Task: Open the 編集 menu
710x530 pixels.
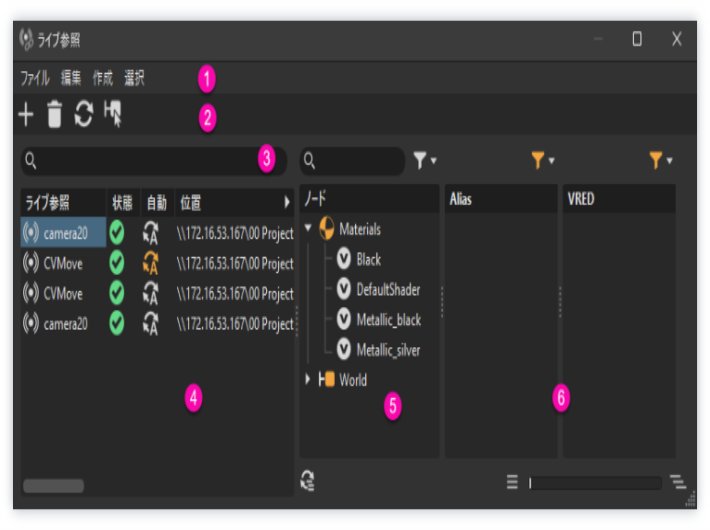Action: (71, 78)
